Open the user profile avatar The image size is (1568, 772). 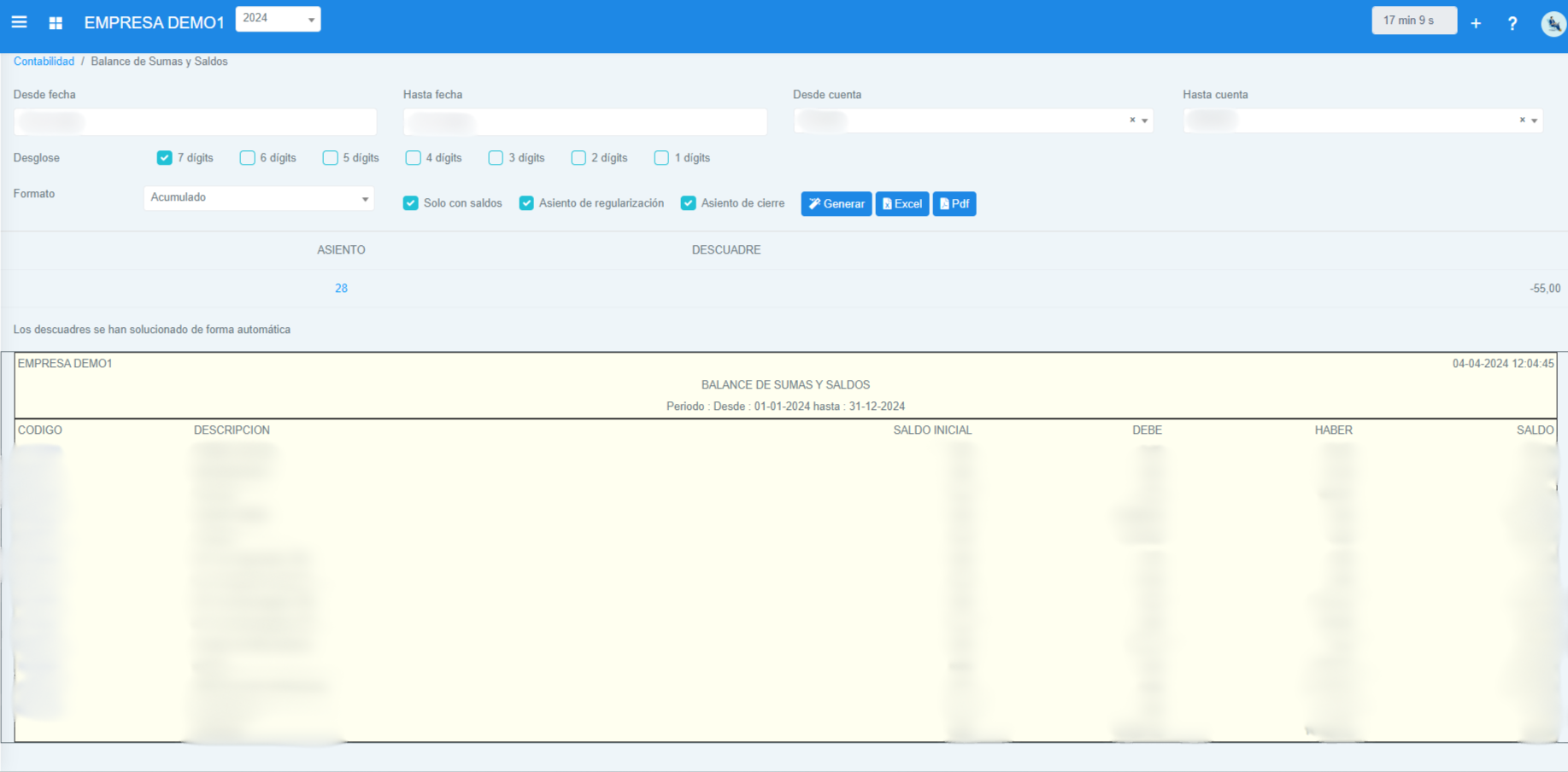[x=1553, y=23]
